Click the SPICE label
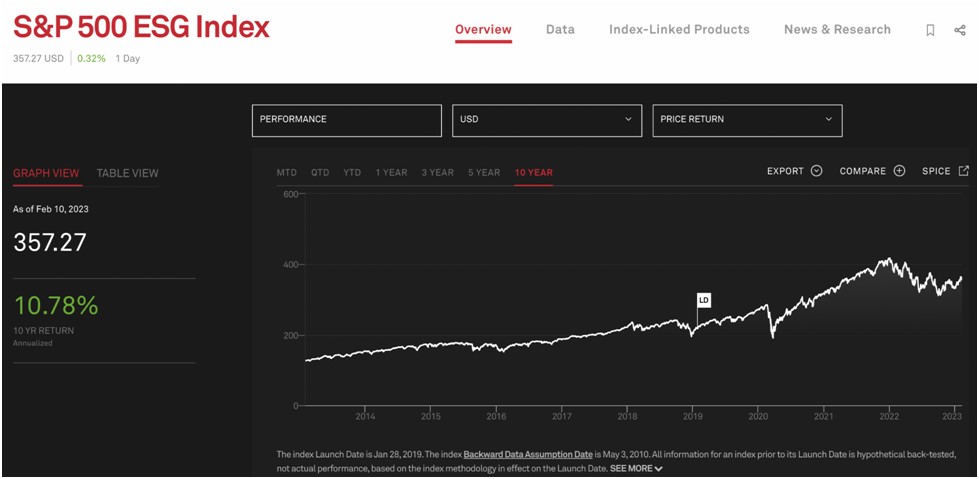This screenshot has height=479, width=979. [x=936, y=171]
